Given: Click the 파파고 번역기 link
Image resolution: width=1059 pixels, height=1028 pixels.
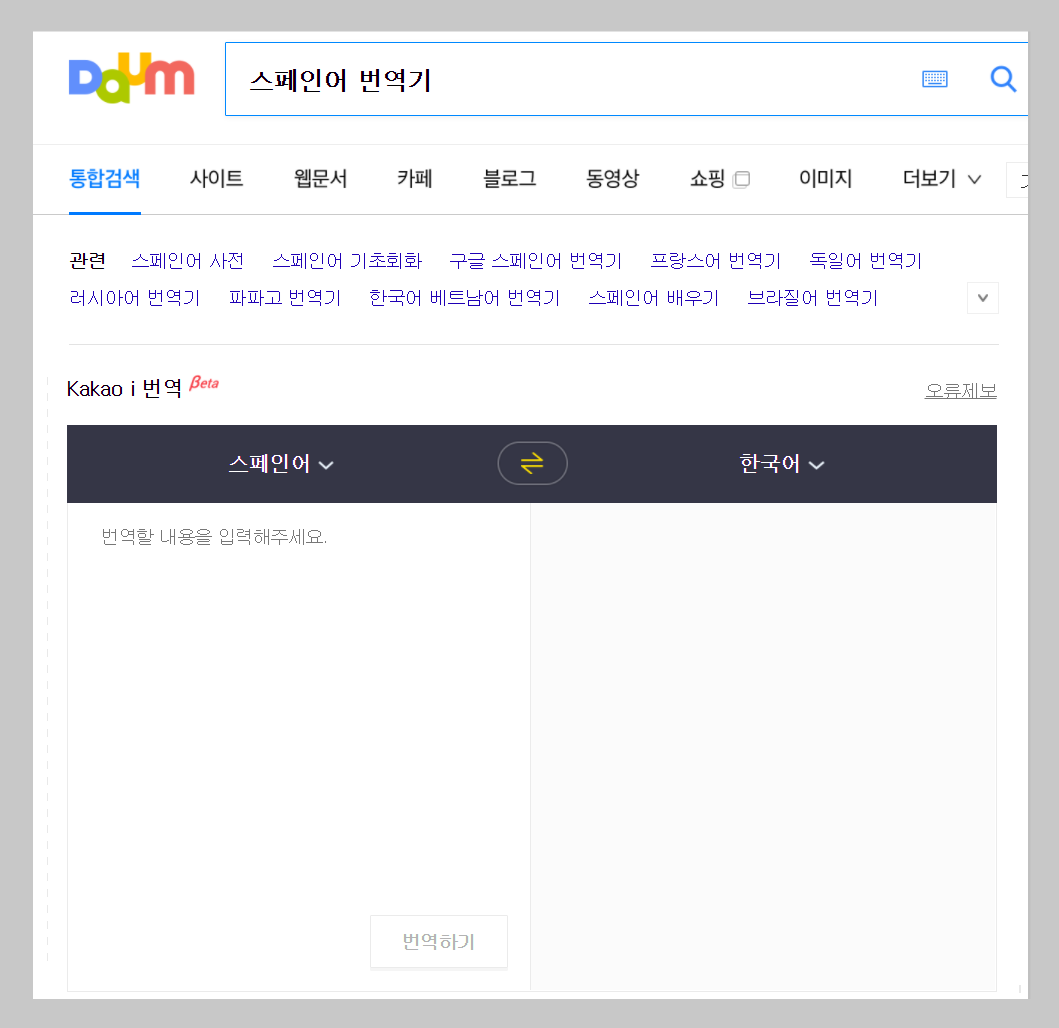Looking at the screenshot, I should (x=285, y=298).
